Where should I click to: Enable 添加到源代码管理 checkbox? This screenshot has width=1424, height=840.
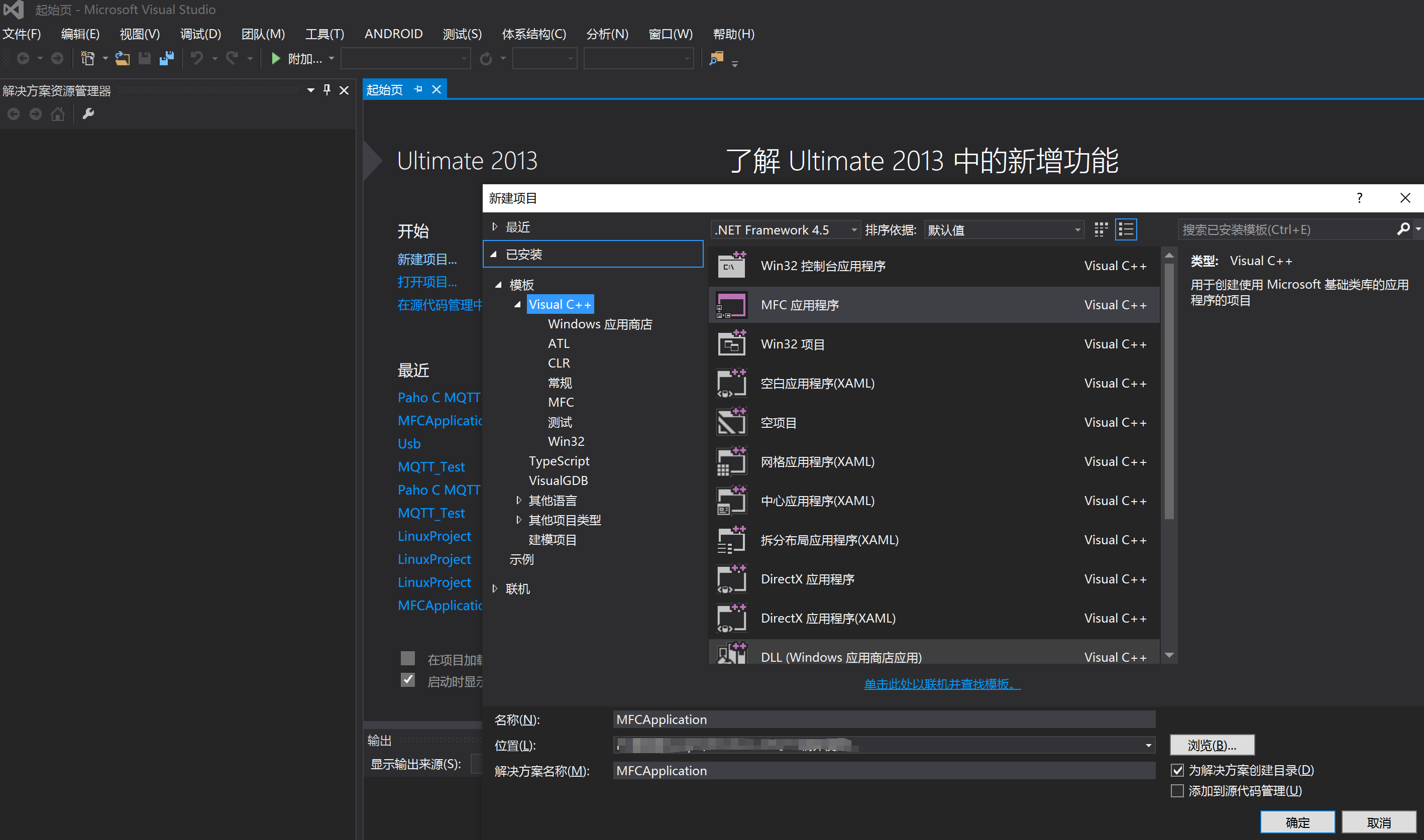tap(1178, 790)
